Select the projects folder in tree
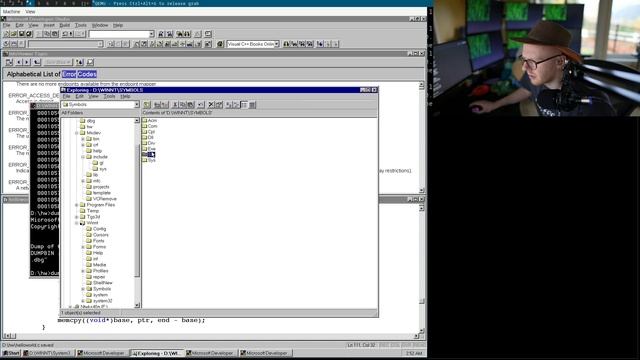Screen dimensions: 640x360 (x=98, y=187)
